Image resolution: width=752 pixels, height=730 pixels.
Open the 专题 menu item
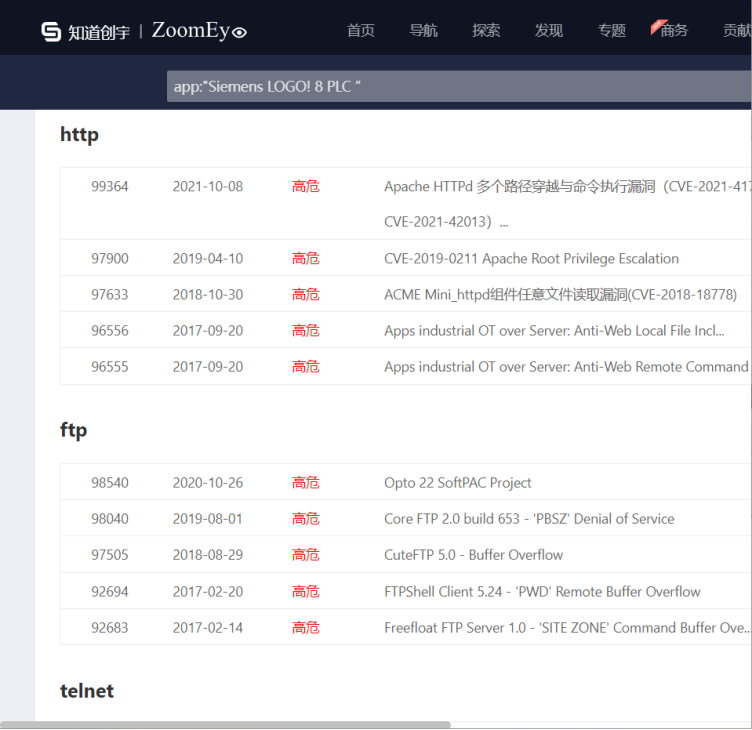click(611, 31)
